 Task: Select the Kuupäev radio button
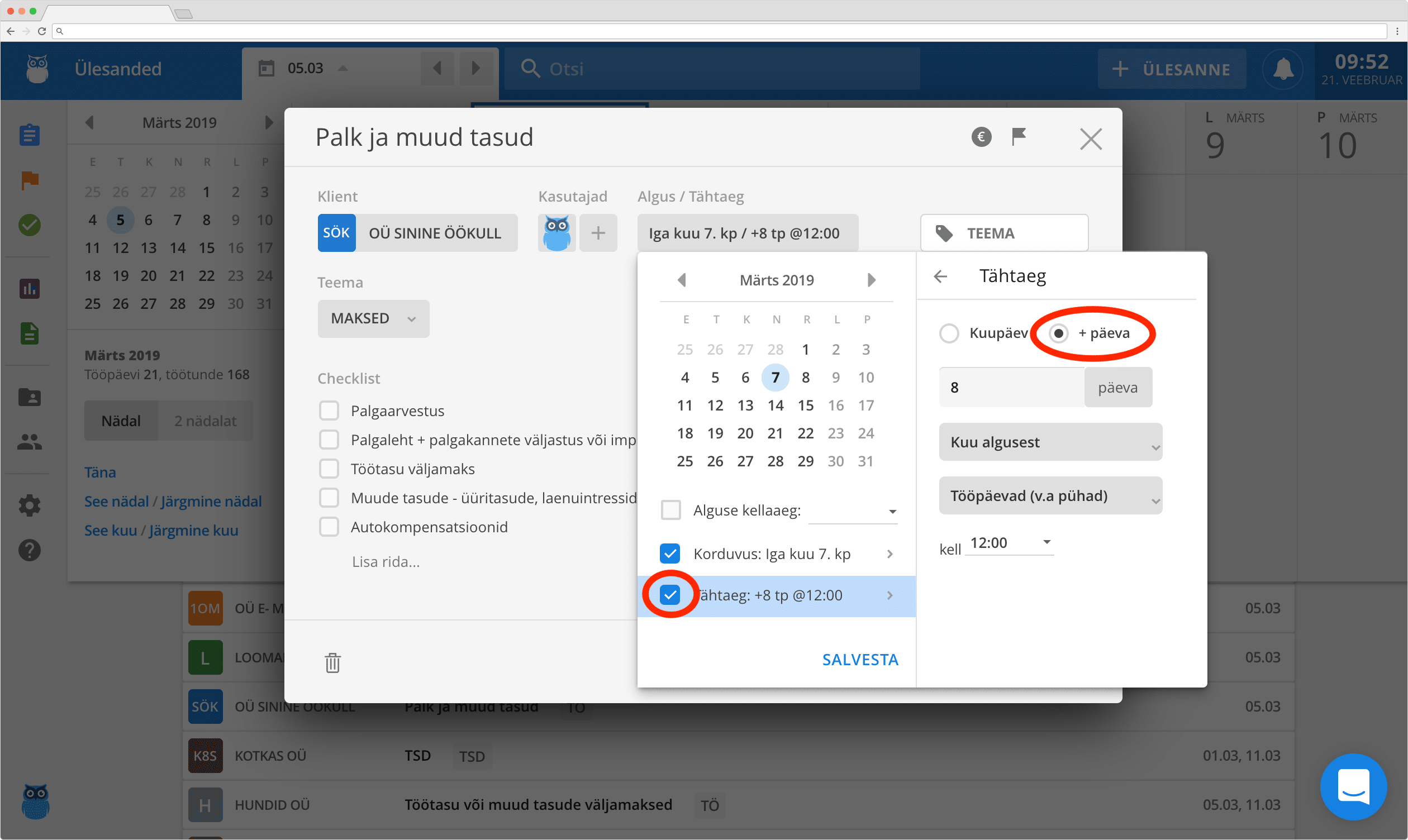(x=949, y=333)
